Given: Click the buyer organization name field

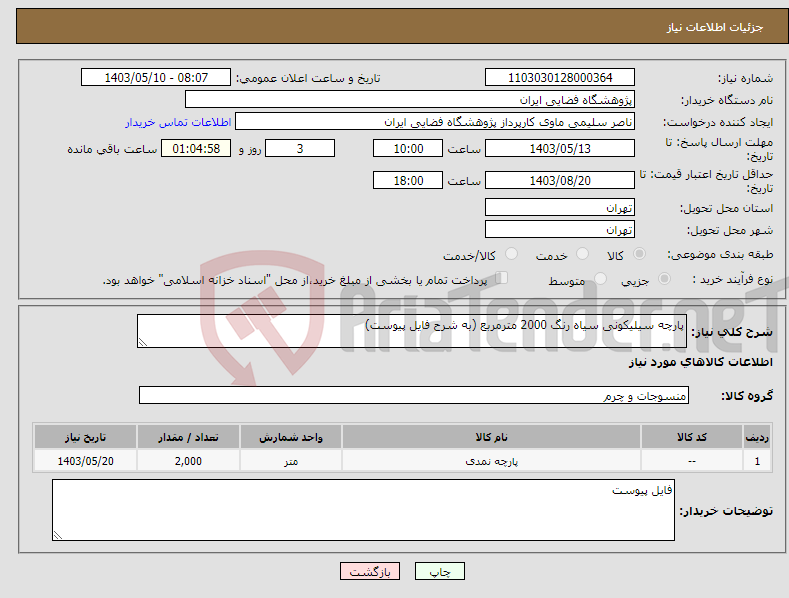Looking at the screenshot, I should 410,100.
